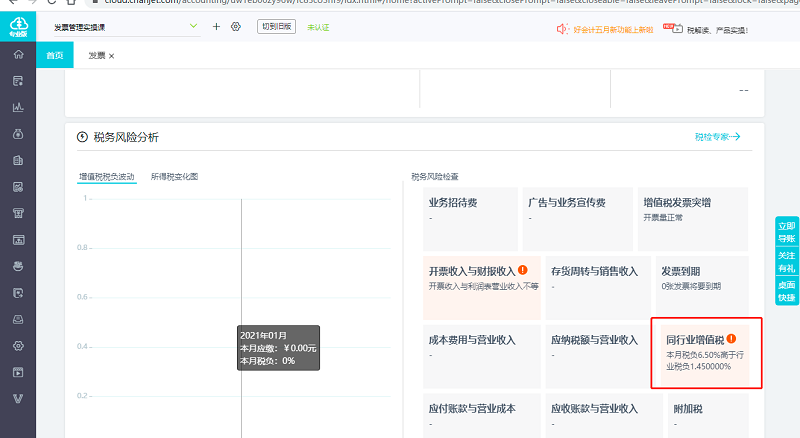Click the 0张发票将要到期 text
This screenshot has height=438, width=800.
pos(691,286)
